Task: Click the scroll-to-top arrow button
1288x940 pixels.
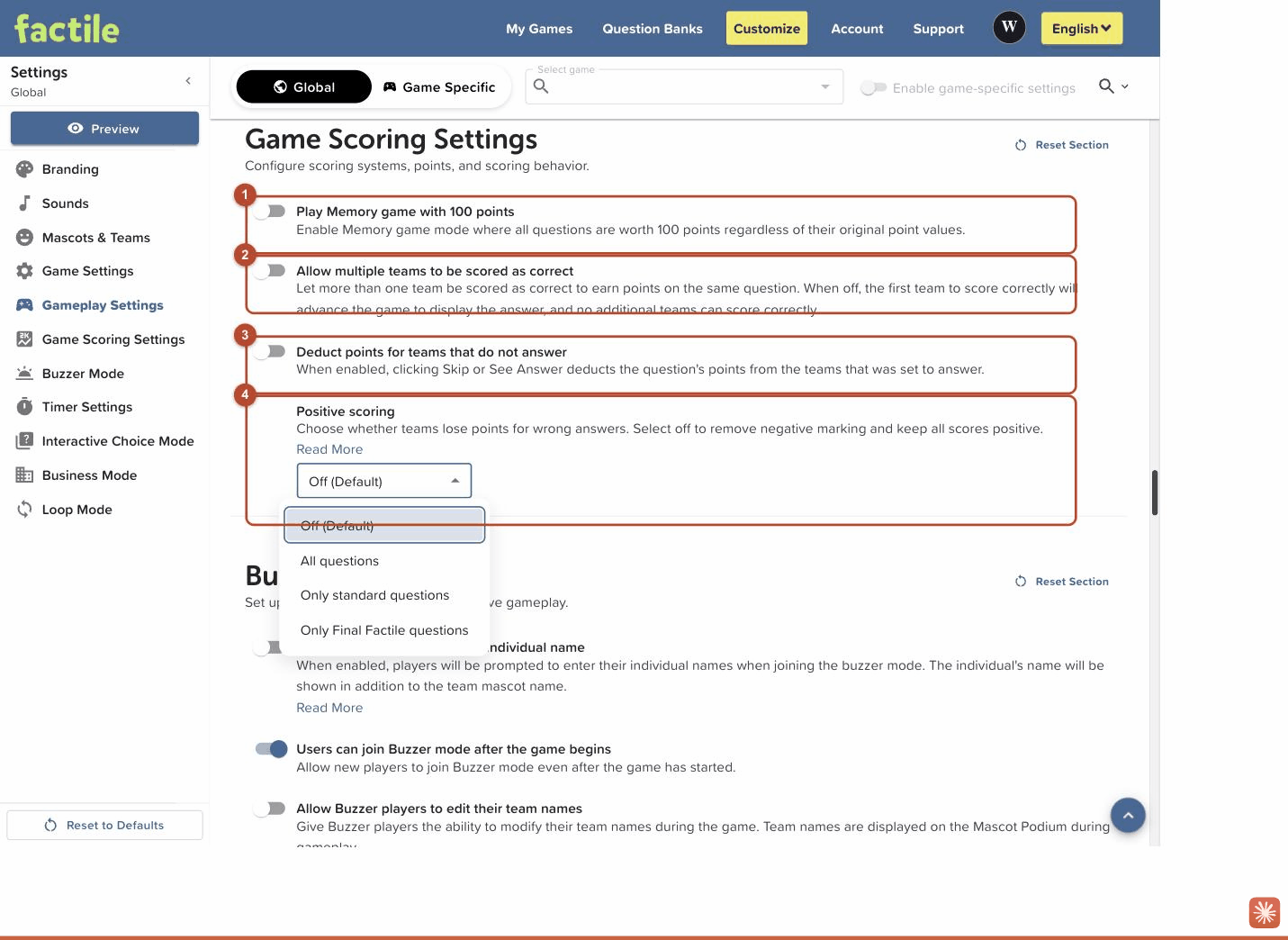Action: pos(1128,815)
